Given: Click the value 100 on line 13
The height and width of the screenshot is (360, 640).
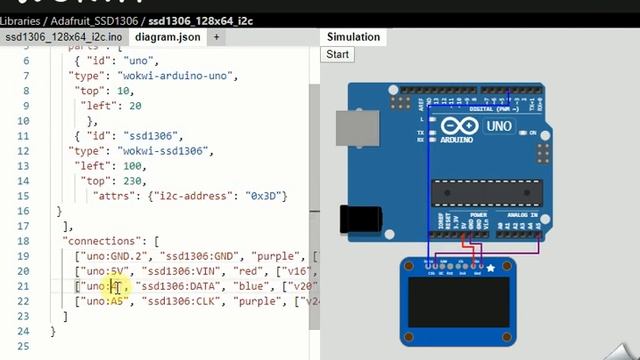Looking at the screenshot, I should [133, 166].
